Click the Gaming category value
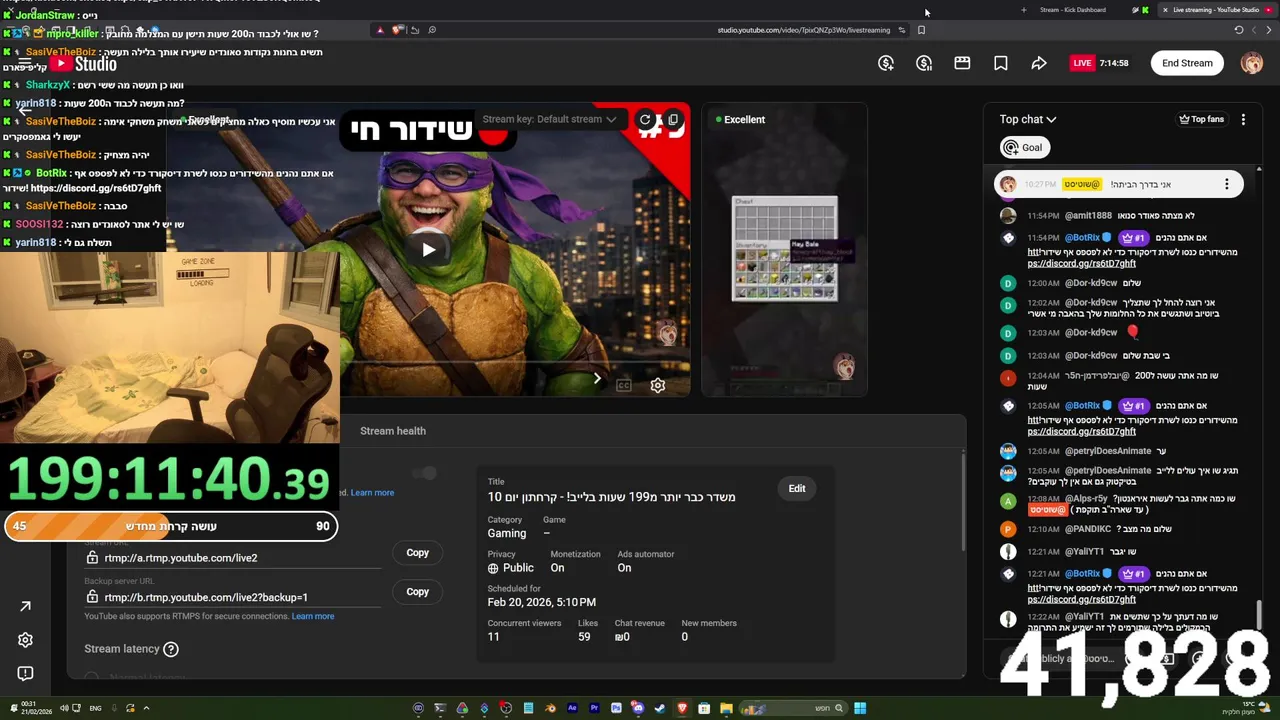The width and height of the screenshot is (1280, 720). tap(507, 534)
